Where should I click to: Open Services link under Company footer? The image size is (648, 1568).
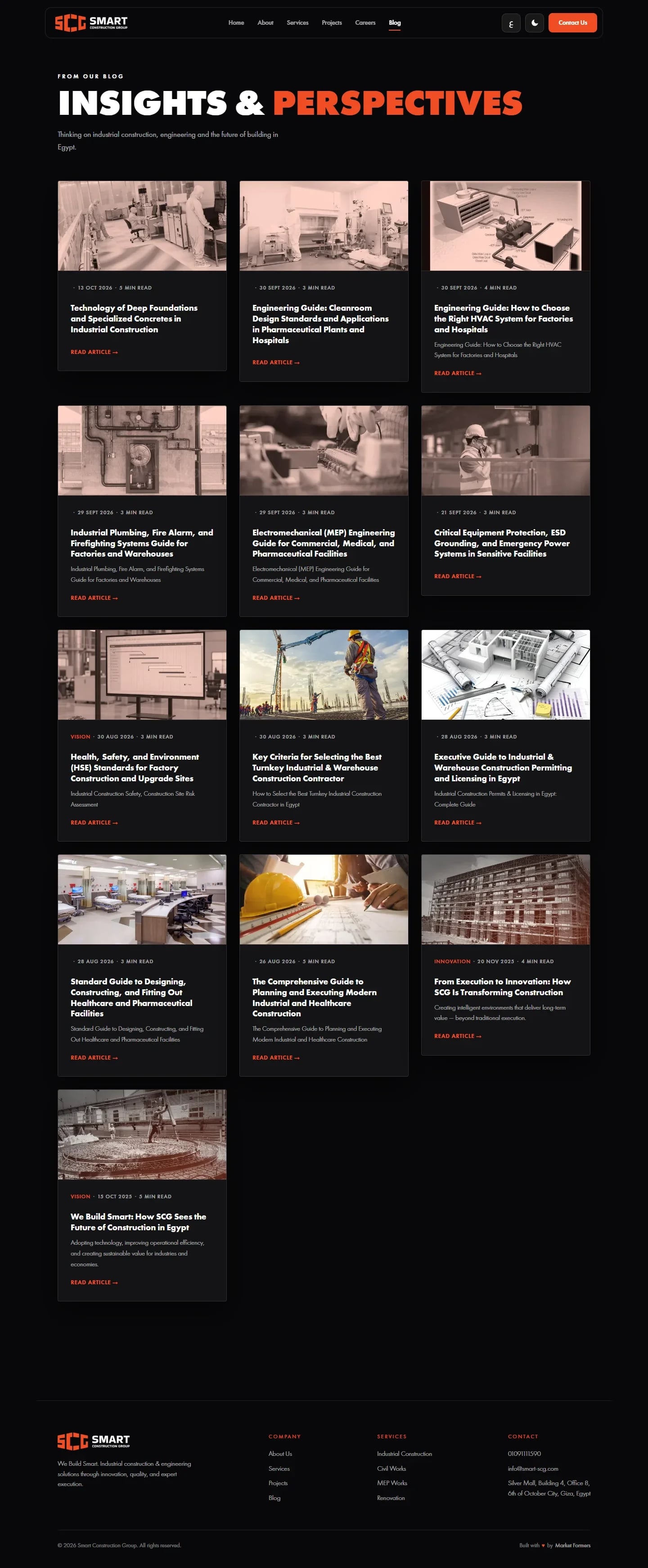(279, 1469)
